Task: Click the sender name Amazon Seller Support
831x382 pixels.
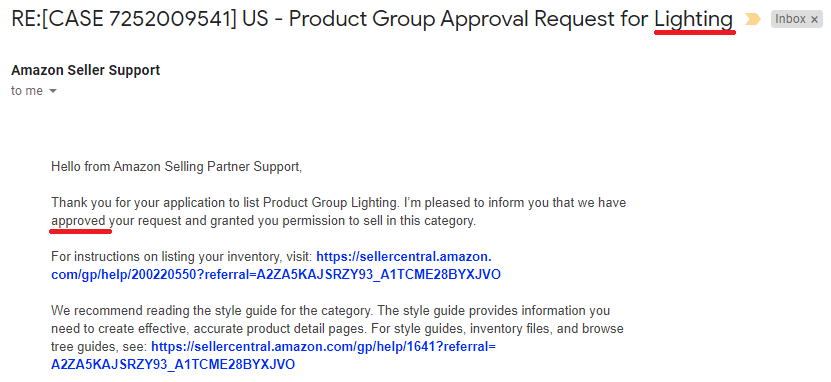Action: pos(85,70)
